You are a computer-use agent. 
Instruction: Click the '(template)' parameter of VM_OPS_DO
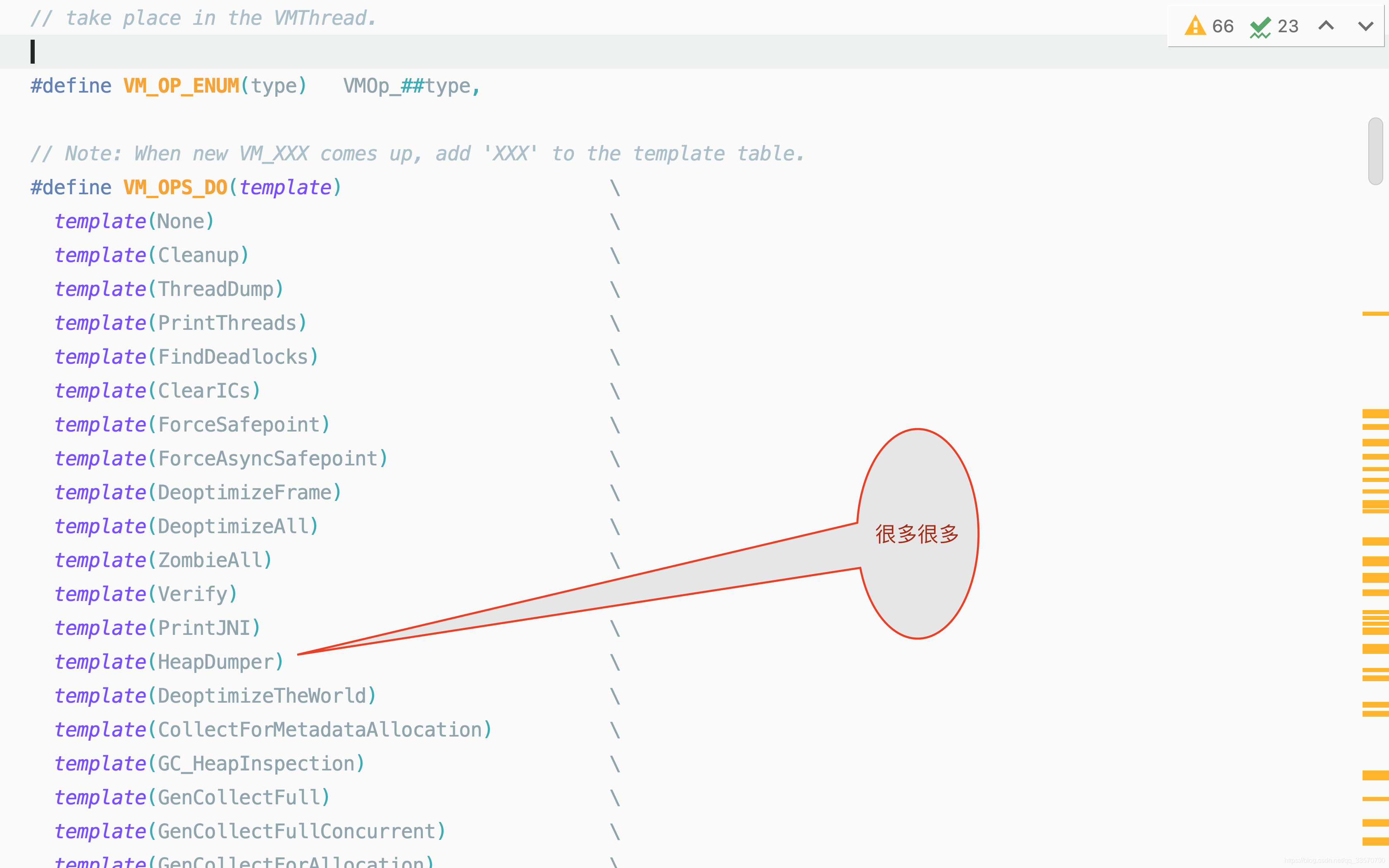pyautogui.click(x=285, y=188)
